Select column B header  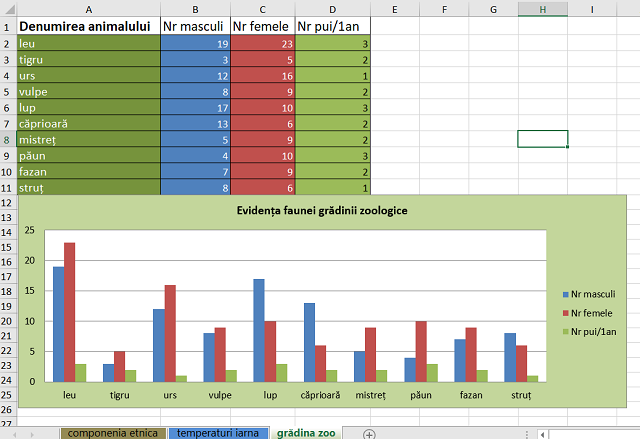point(195,9)
